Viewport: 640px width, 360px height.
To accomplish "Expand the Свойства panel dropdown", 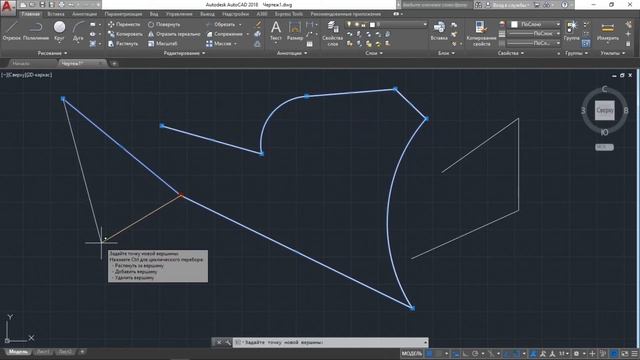I will click(x=511, y=53).
